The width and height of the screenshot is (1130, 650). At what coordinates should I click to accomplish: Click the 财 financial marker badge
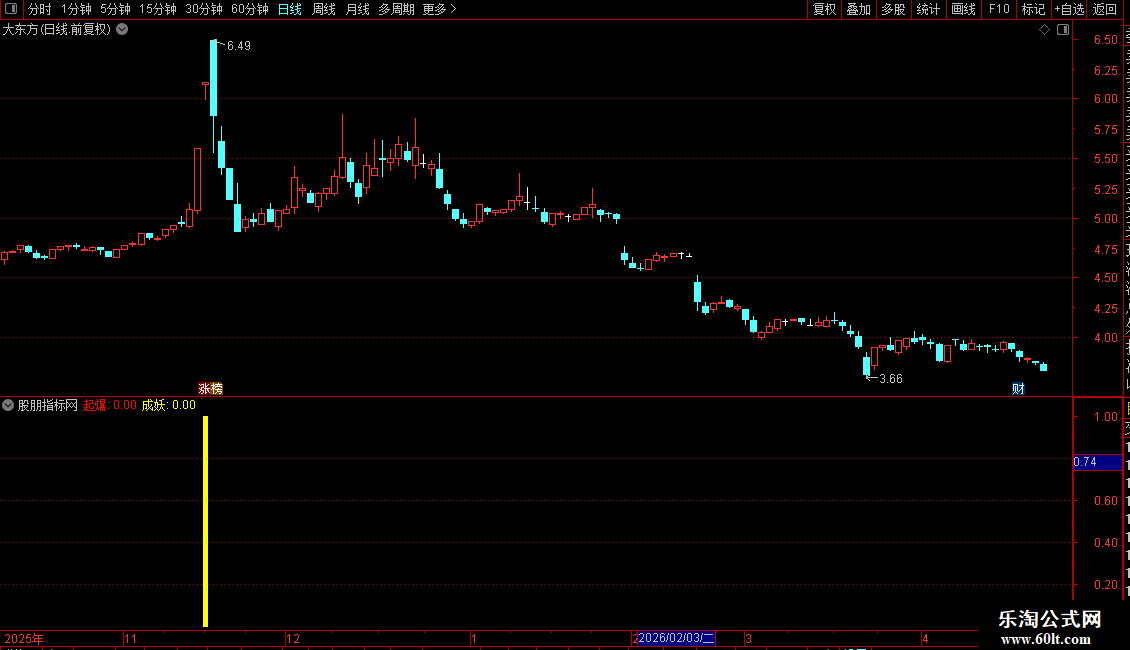pyautogui.click(x=1018, y=388)
